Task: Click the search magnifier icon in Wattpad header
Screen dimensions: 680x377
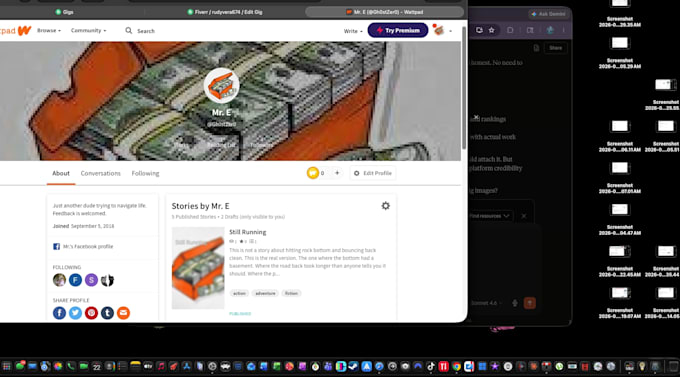Action: click(129, 31)
